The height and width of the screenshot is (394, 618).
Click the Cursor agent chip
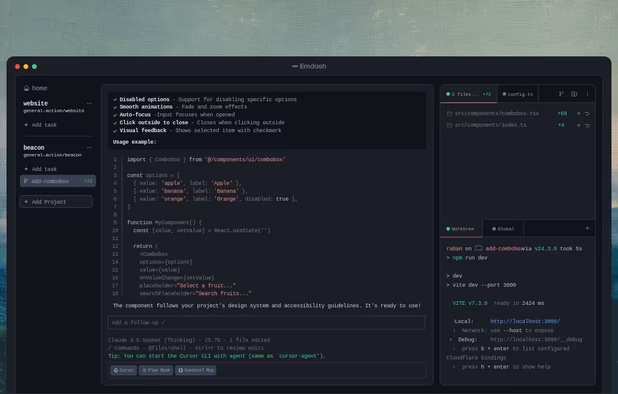[124, 370]
